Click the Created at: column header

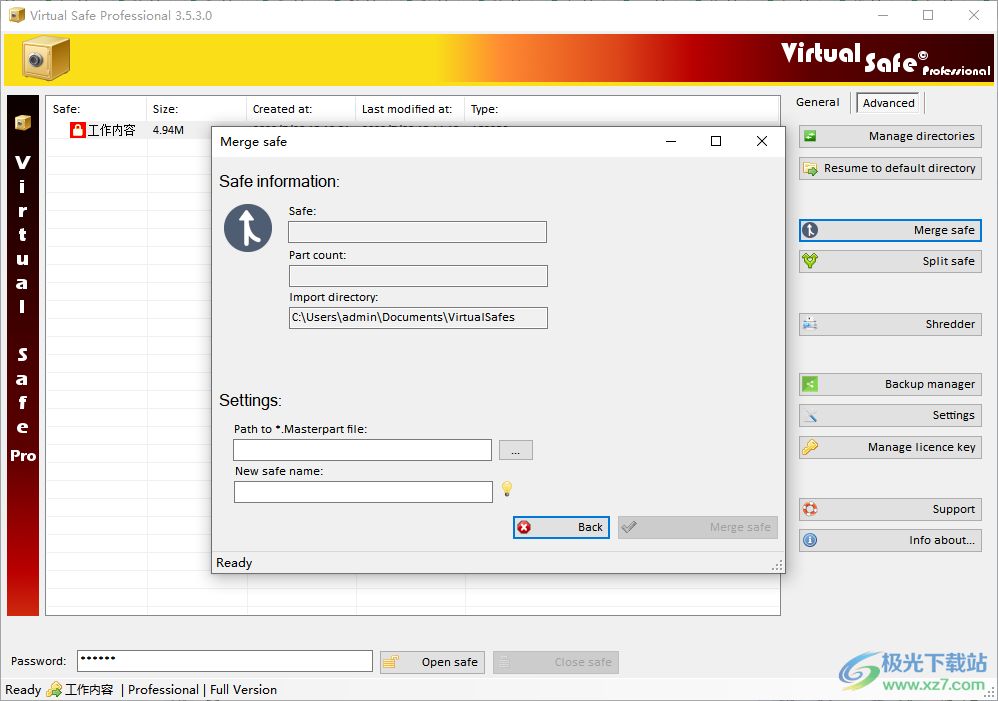click(301, 109)
